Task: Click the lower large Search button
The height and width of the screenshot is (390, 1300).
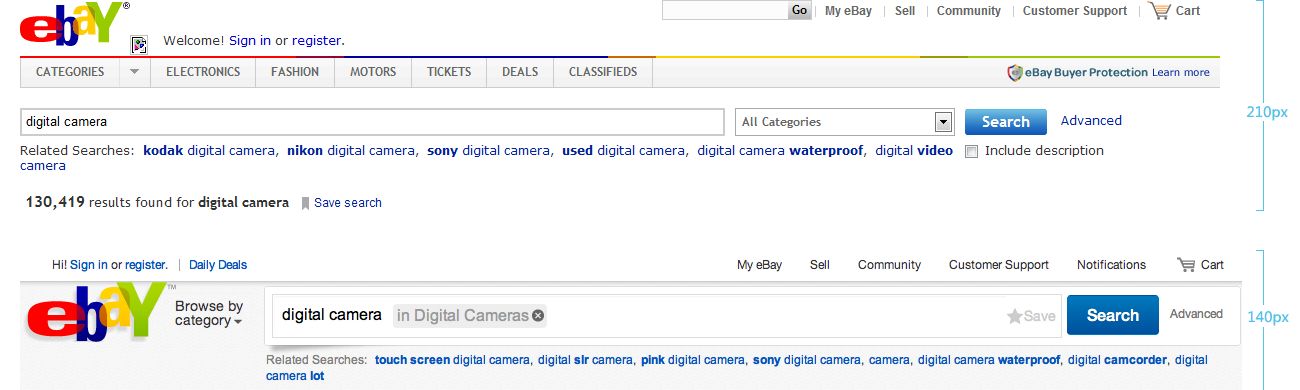Action: 1113,315
